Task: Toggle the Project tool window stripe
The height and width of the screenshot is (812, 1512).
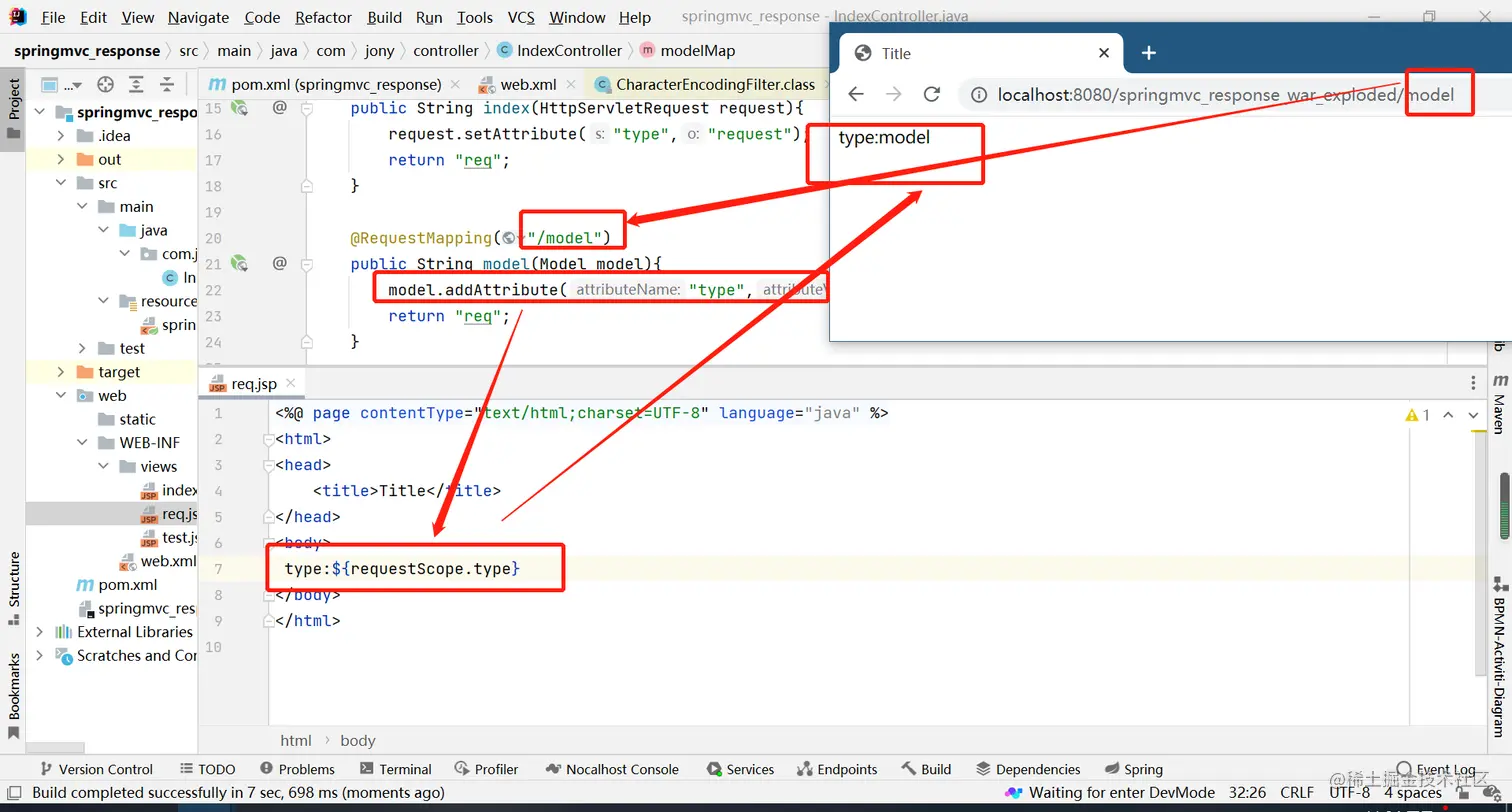Action: (13, 108)
